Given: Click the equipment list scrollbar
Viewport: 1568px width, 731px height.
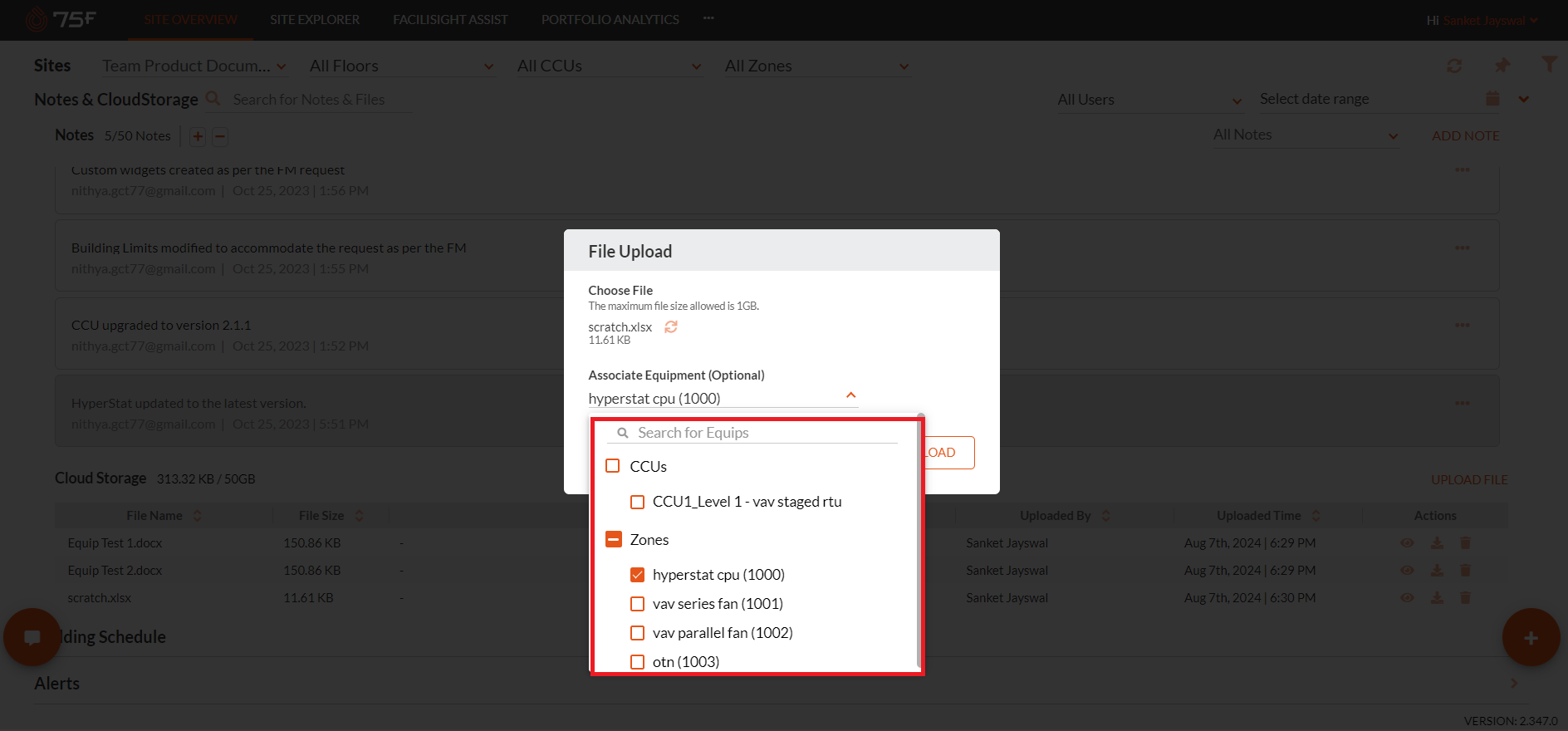Looking at the screenshot, I should 919,540.
